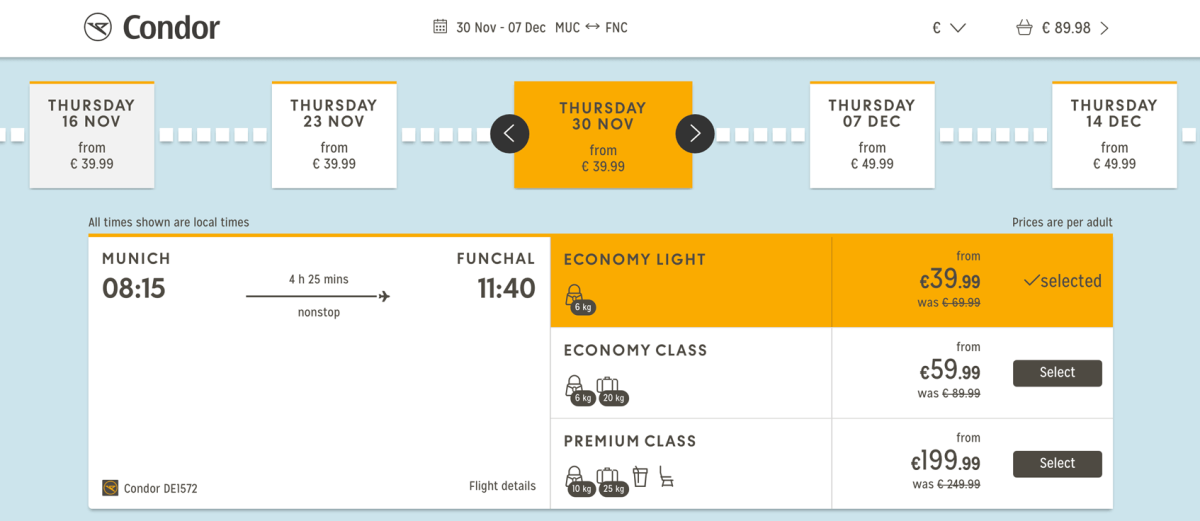Click the calendar icon beside travel dates
This screenshot has height=521, width=1200.
tap(440, 27)
